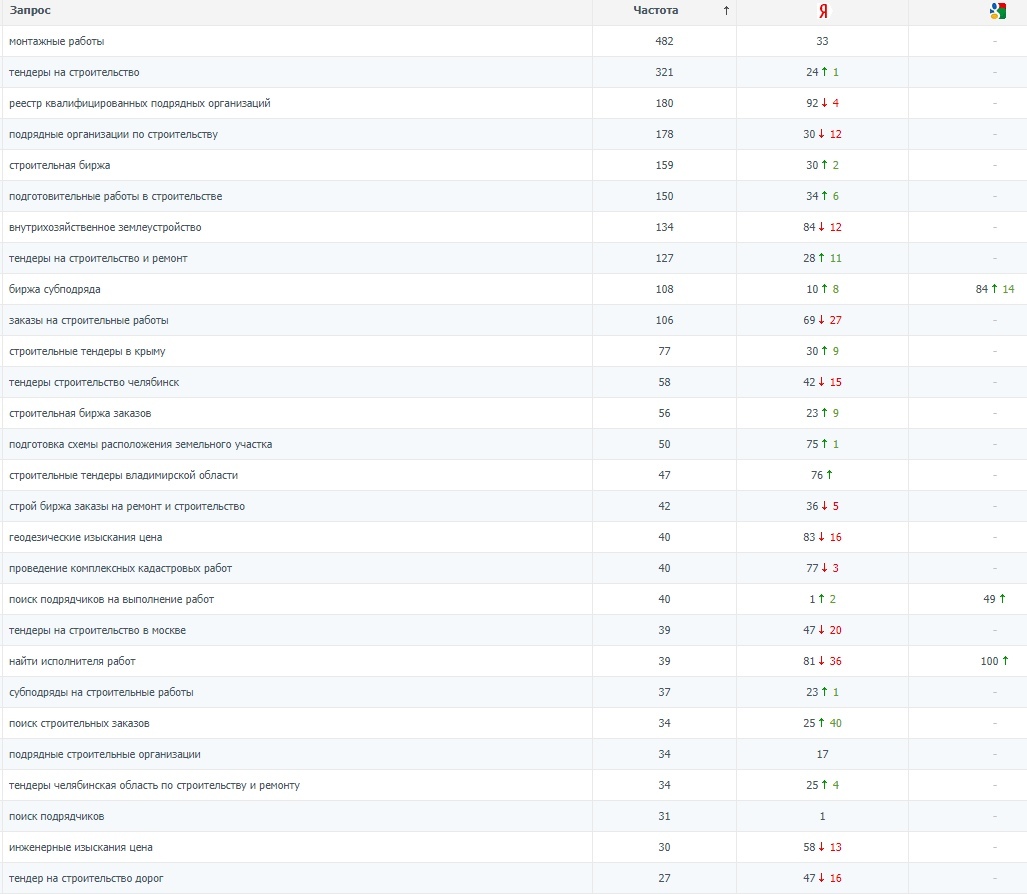Click frequency value 27 in last row
The image size is (1027, 894).
point(664,878)
